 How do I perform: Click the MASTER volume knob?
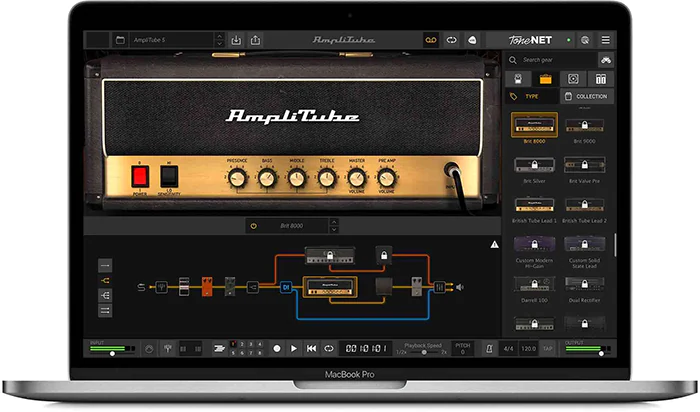[357, 179]
